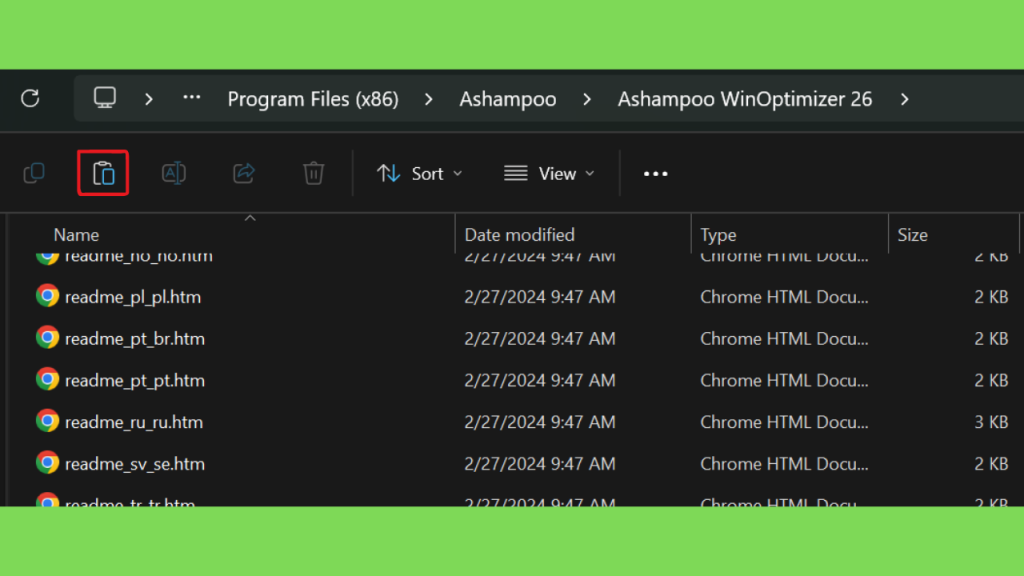Click the date of readme_ru_ru.htm

click(539, 423)
